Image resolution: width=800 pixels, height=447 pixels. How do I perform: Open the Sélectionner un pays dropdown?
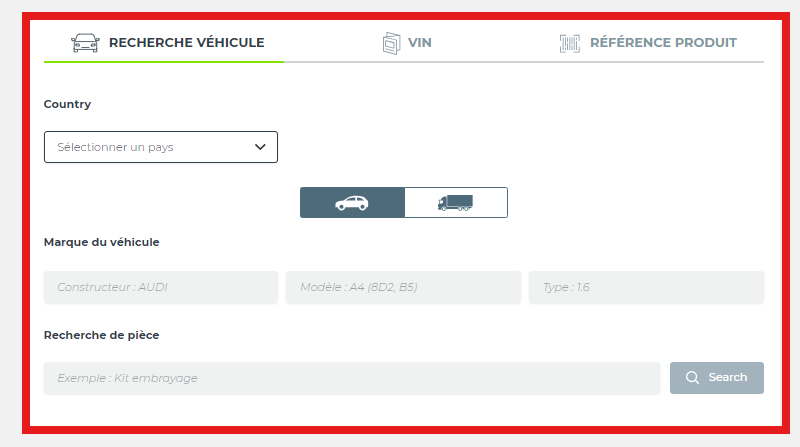[x=161, y=147]
